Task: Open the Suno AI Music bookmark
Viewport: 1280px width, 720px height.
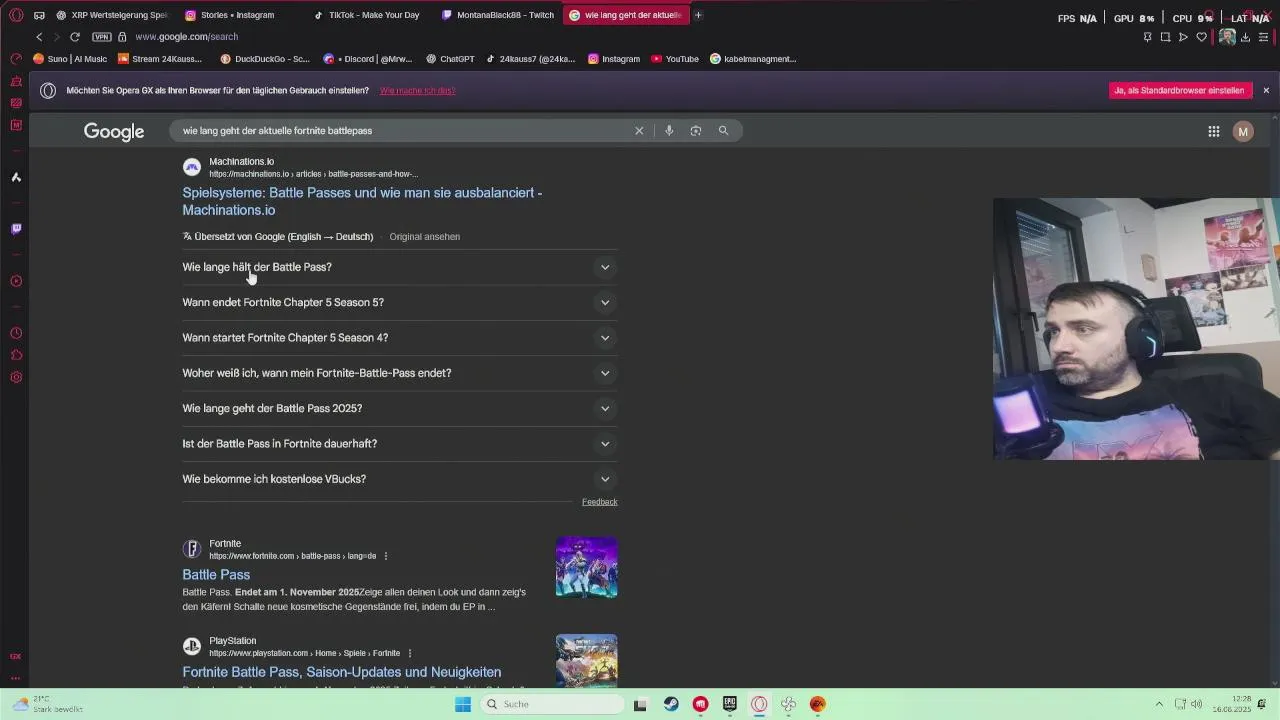Action: (70, 59)
